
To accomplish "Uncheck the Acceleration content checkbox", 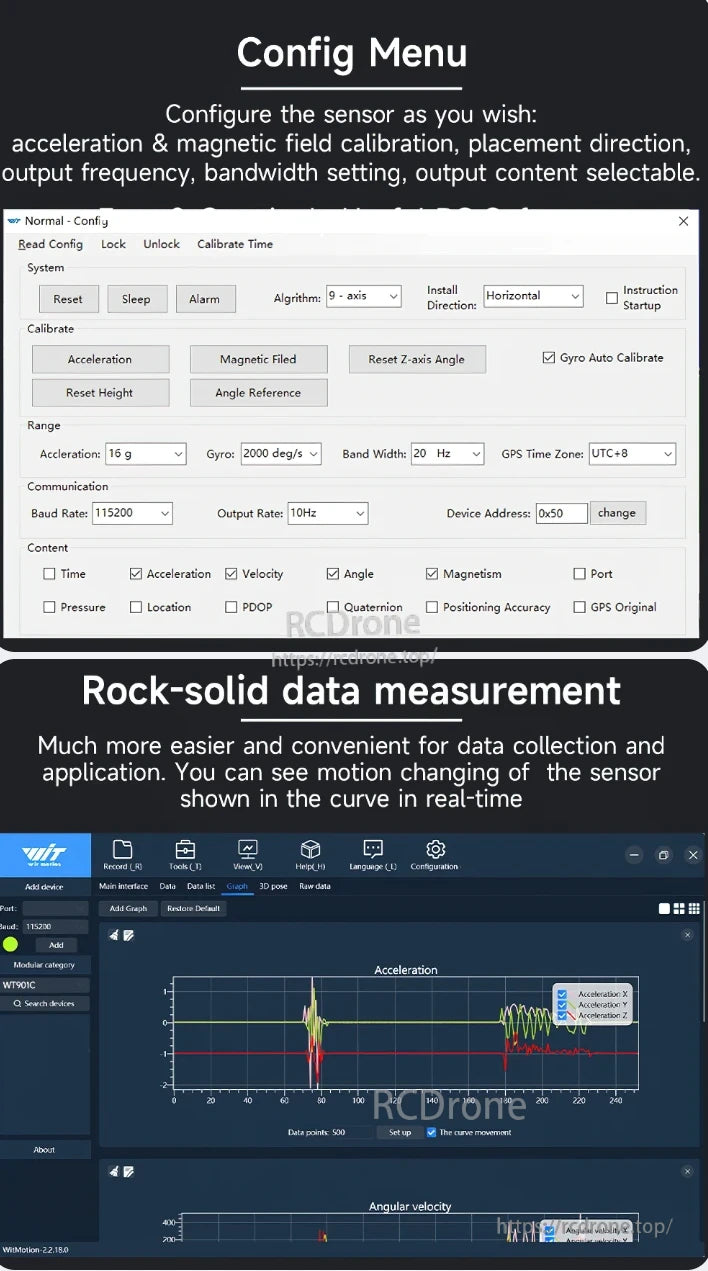I will (x=136, y=574).
